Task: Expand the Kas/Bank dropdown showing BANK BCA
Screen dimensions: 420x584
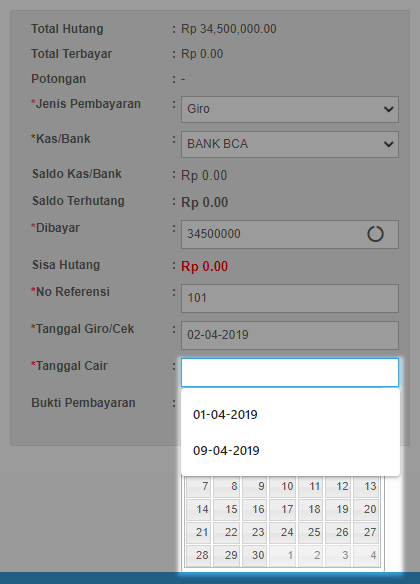Action: tap(290, 144)
